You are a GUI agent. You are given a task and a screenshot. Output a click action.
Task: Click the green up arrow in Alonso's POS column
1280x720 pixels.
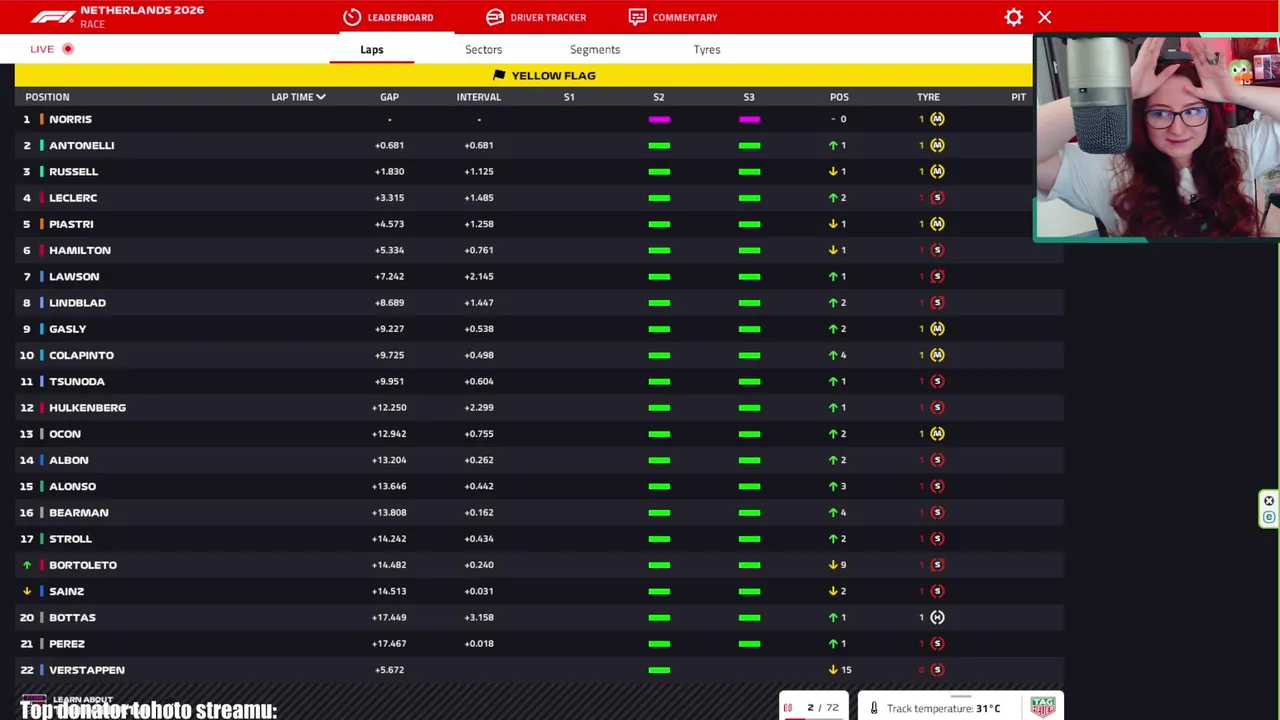(833, 486)
